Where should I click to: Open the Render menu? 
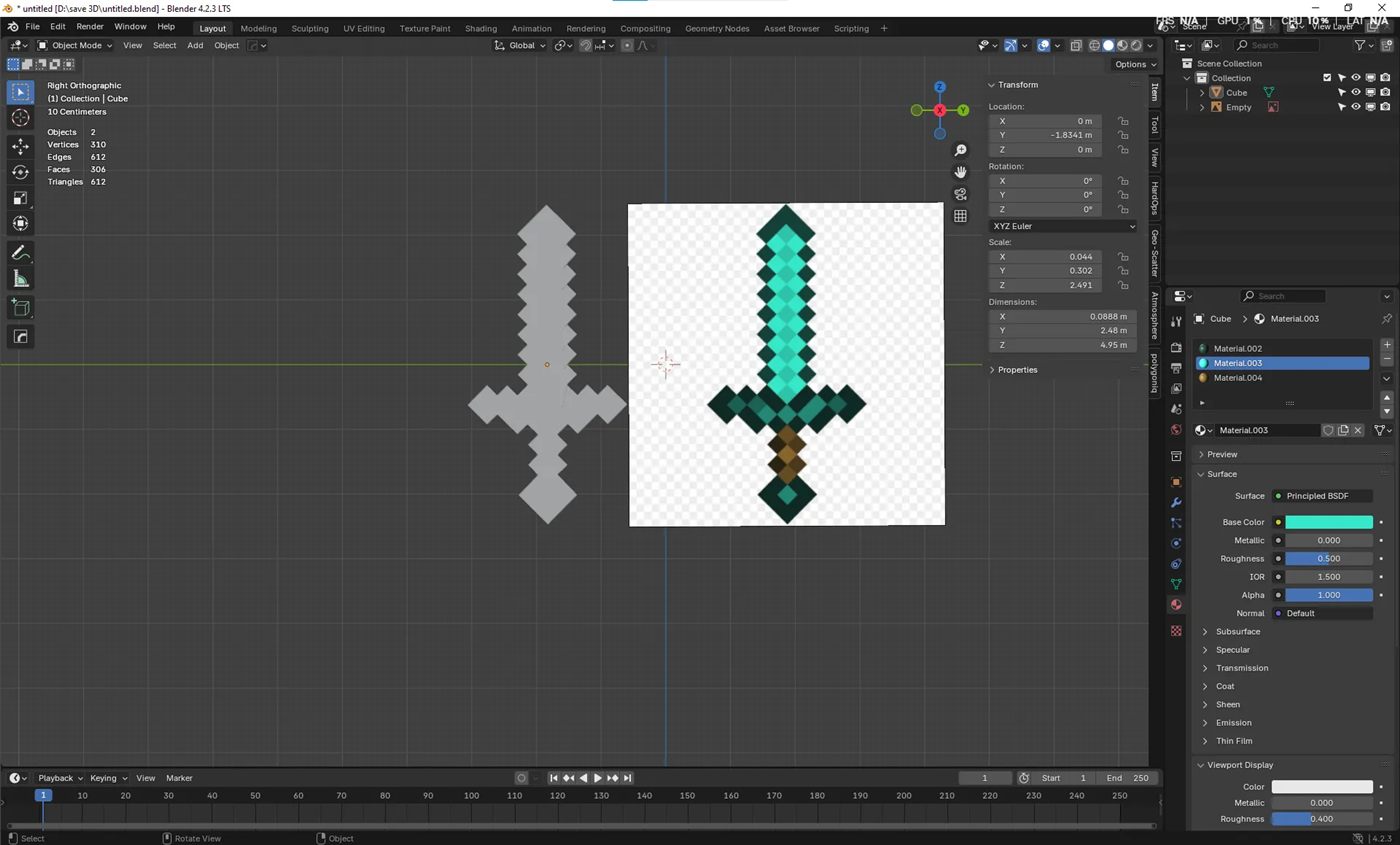[x=89, y=26]
